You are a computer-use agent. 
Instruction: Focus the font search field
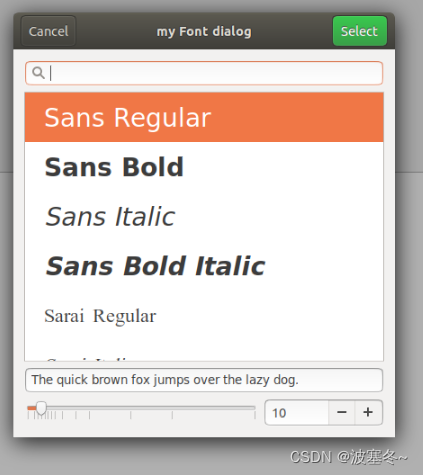(x=204, y=73)
